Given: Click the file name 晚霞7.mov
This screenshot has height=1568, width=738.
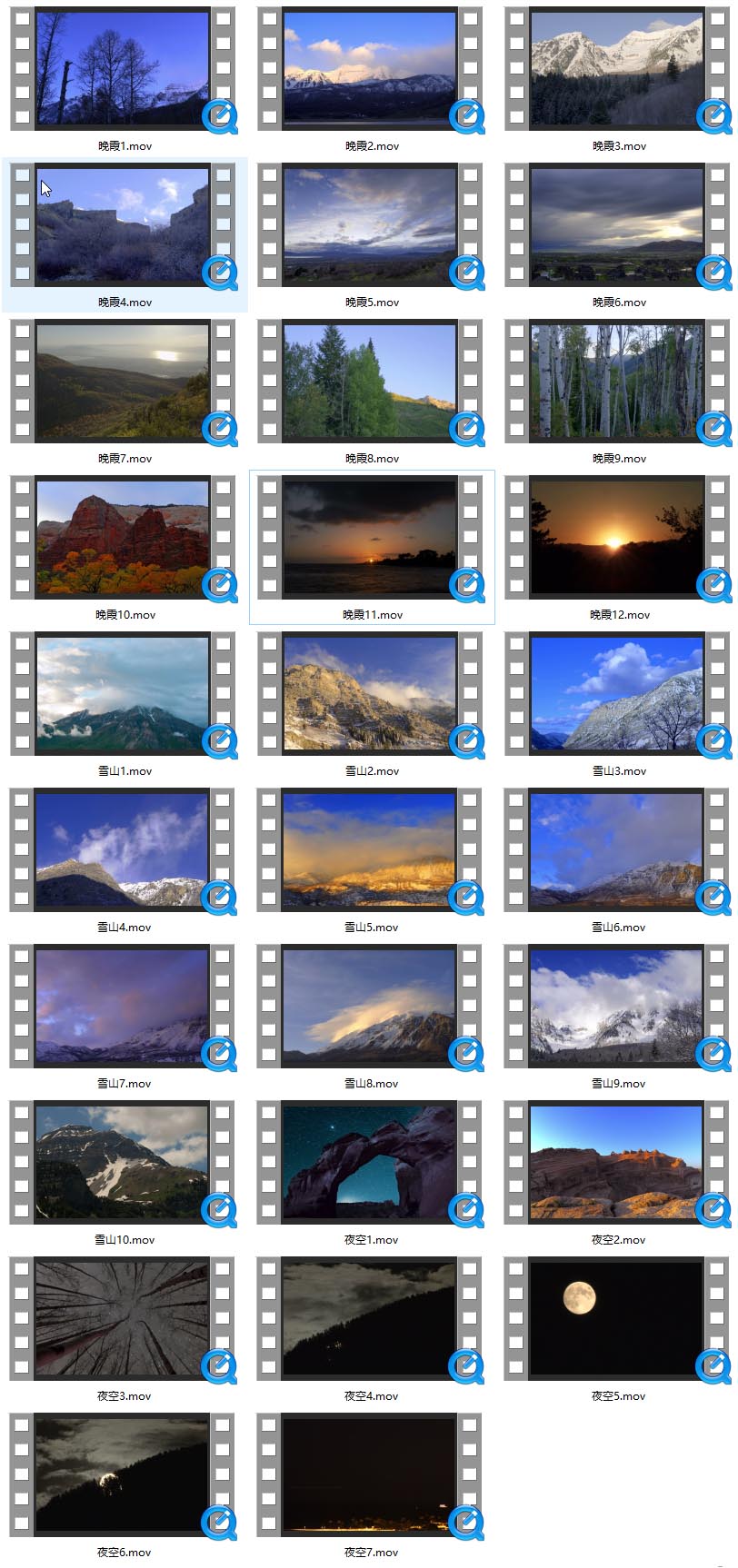Looking at the screenshot, I should [125, 459].
